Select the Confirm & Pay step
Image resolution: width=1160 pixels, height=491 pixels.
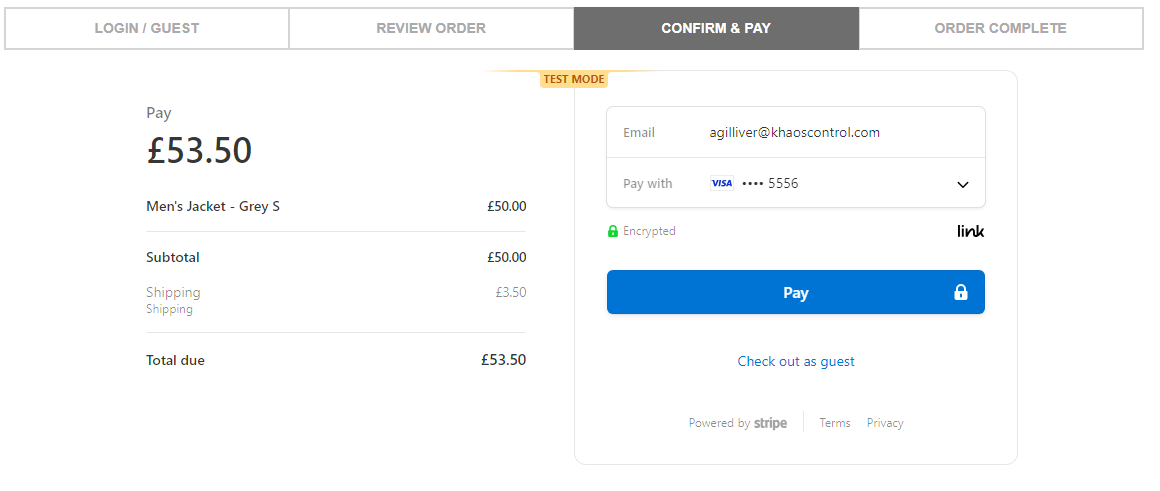(716, 29)
